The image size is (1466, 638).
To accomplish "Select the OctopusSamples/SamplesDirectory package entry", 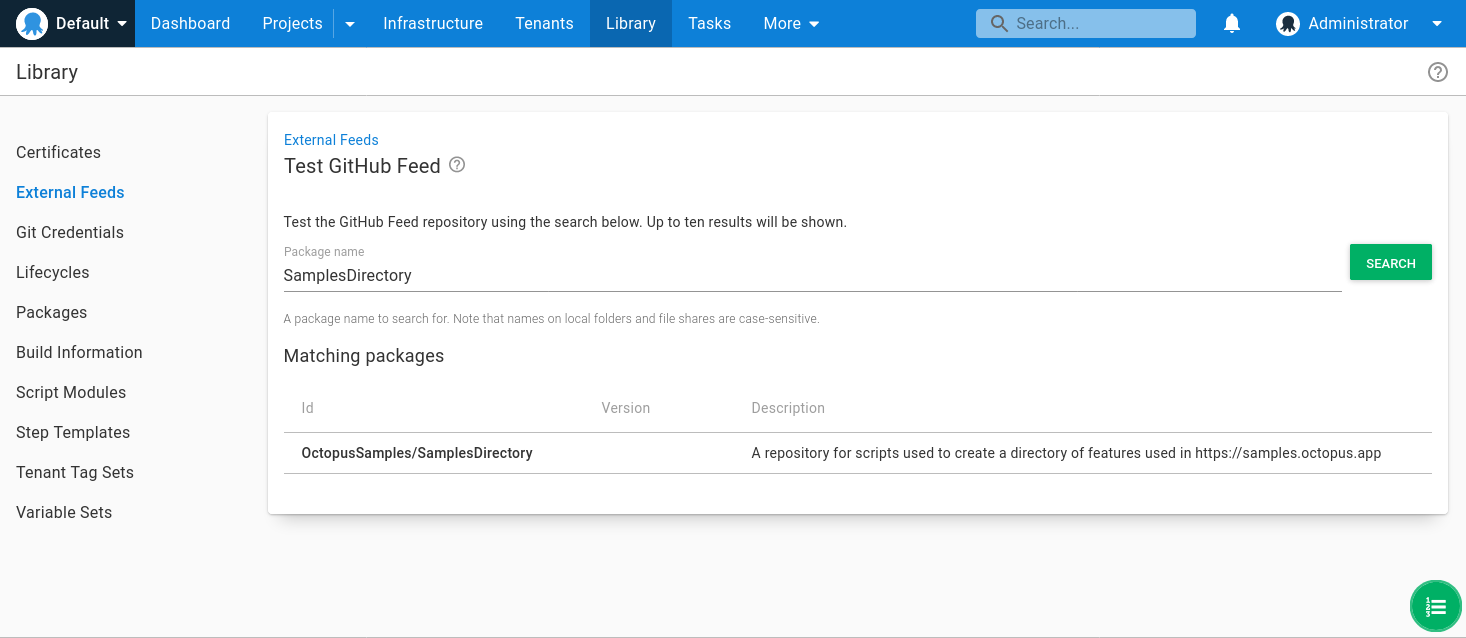I will [417, 452].
